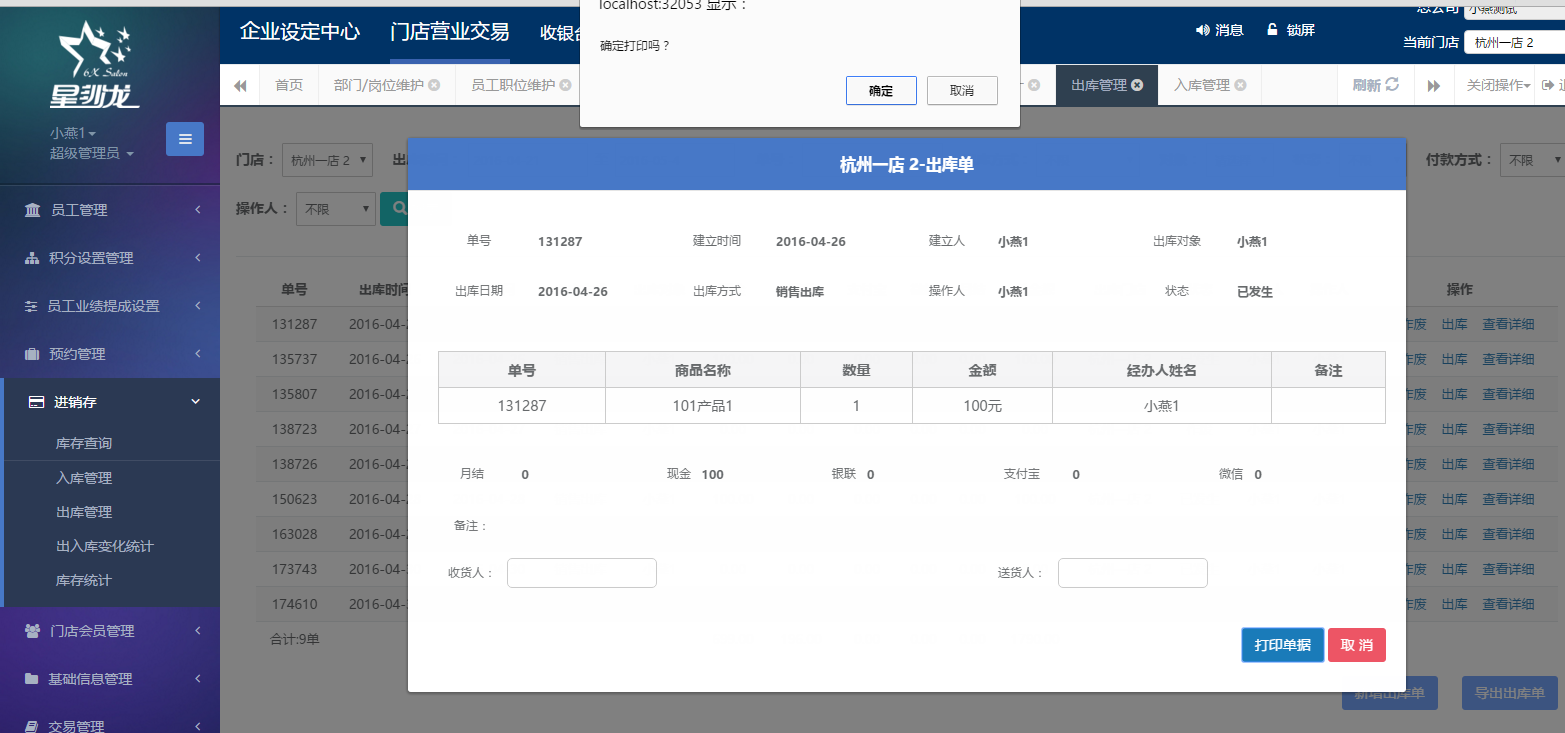Open 出入库变化统计 in the sidebar

coord(105,546)
